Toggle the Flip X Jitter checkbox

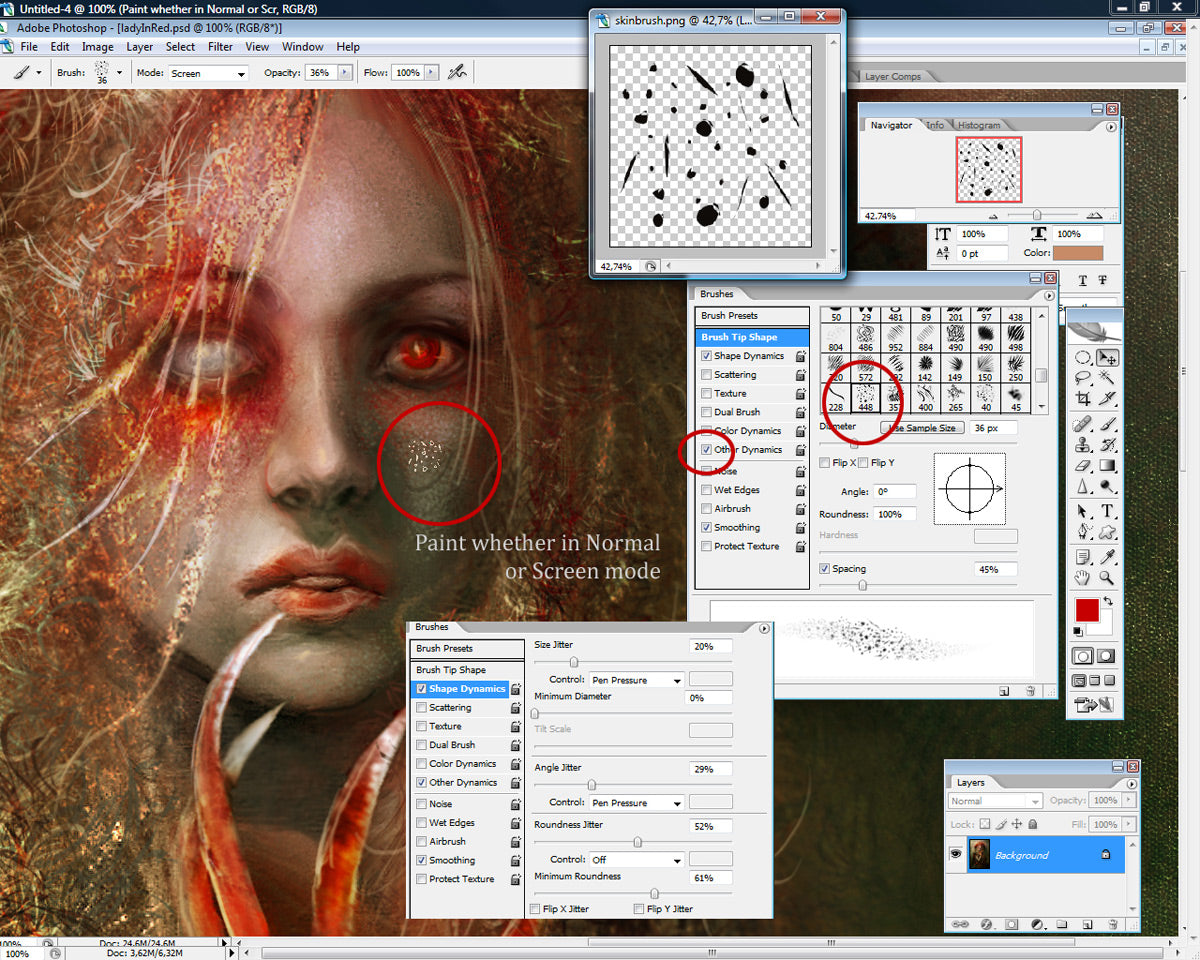point(534,909)
